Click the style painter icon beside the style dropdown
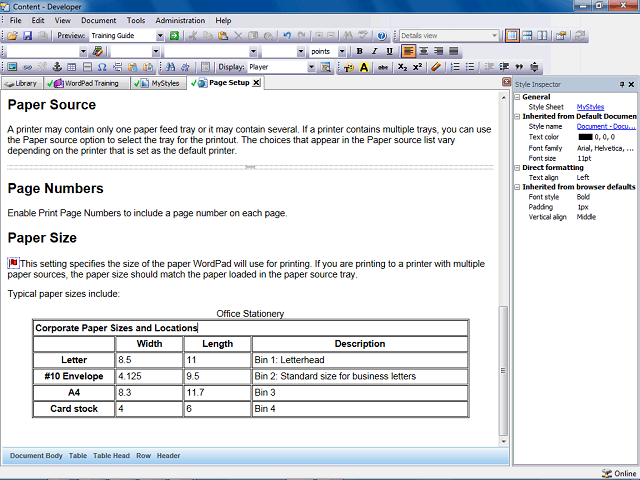This screenshot has width=640, height=480. [98, 51]
